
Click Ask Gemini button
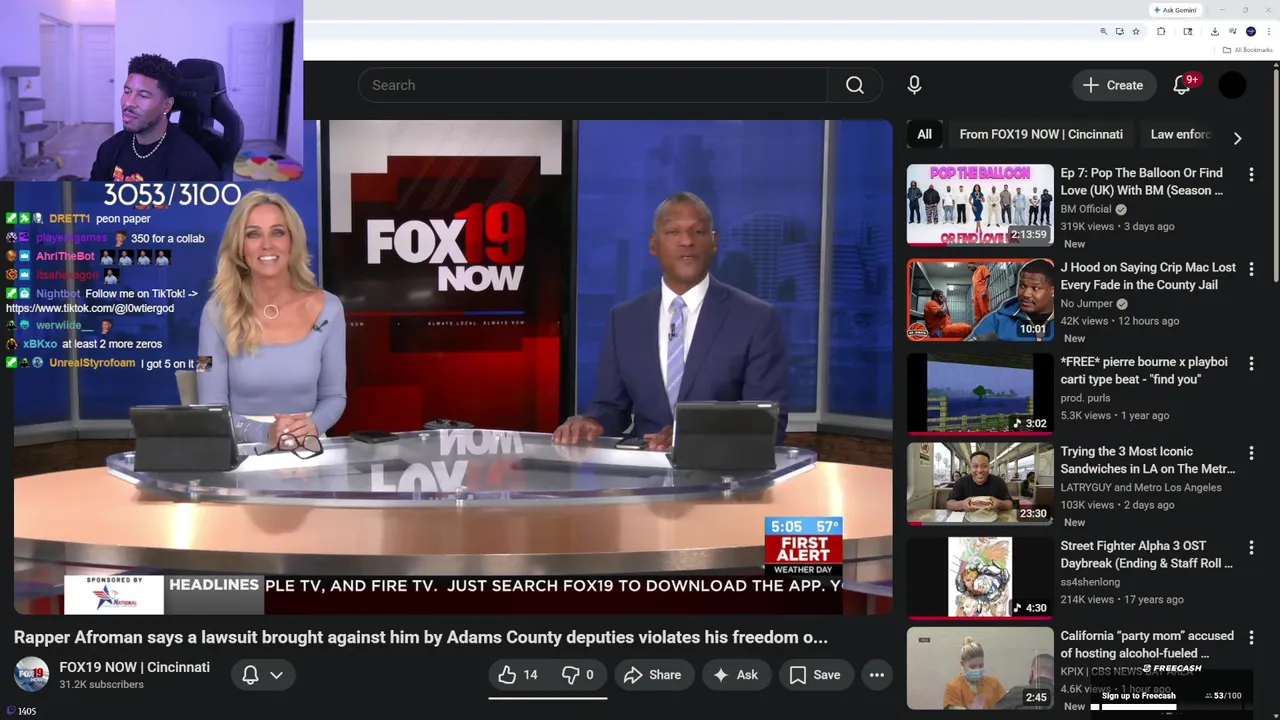(x=1175, y=10)
